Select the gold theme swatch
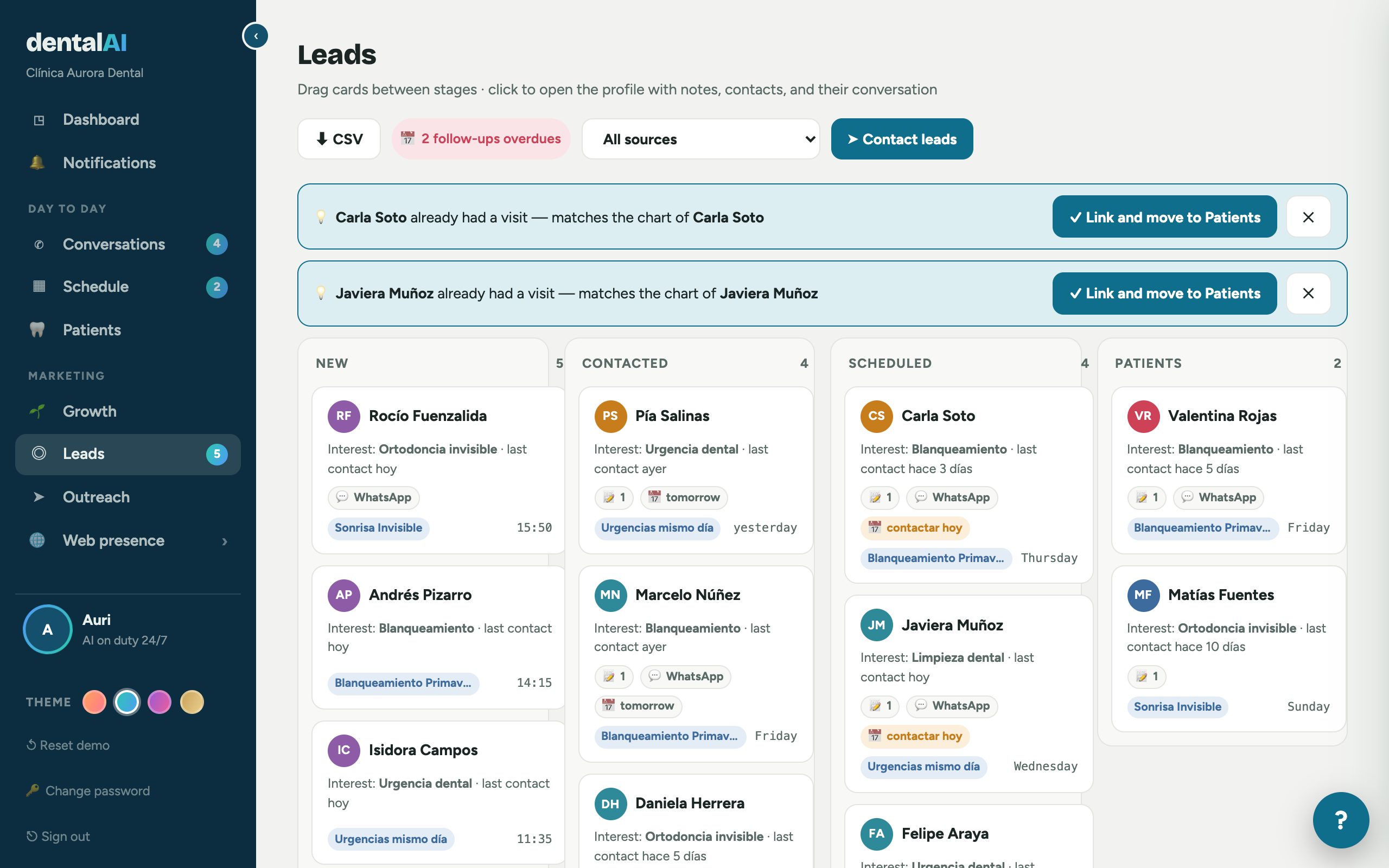Screen dimensions: 1389x868 pos(192,702)
